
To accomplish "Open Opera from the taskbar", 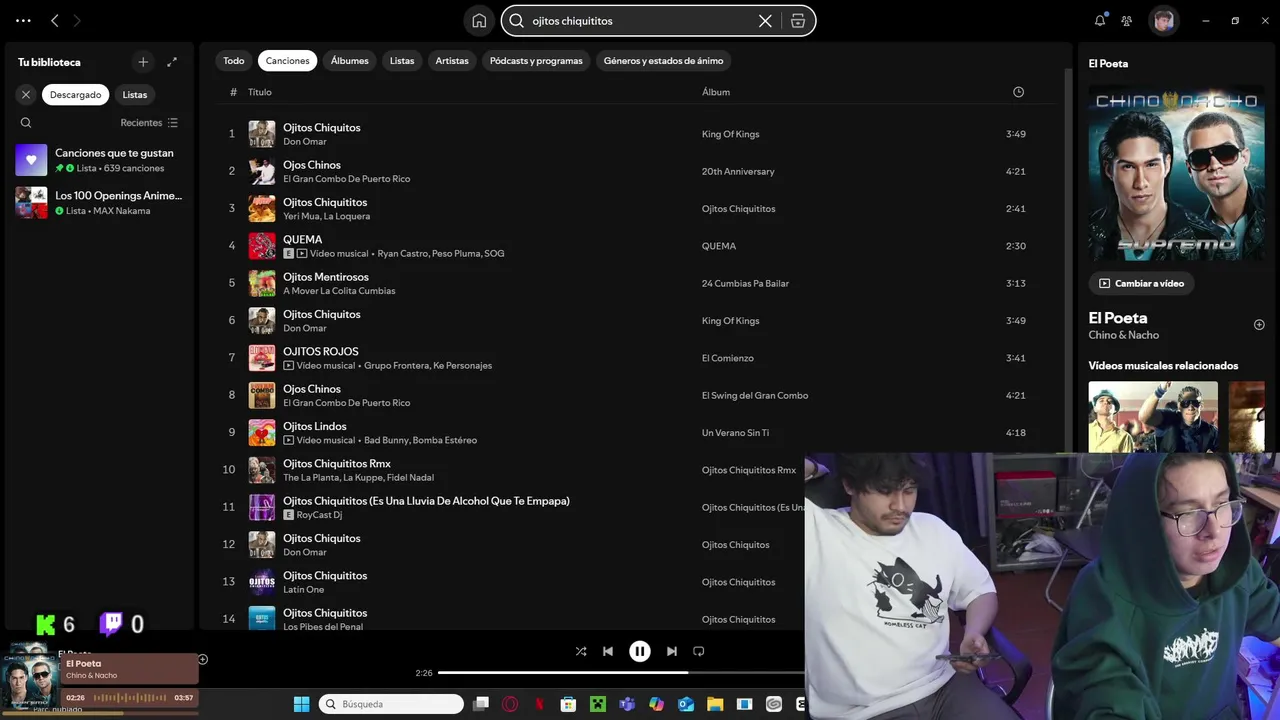I will tap(510, 704).
